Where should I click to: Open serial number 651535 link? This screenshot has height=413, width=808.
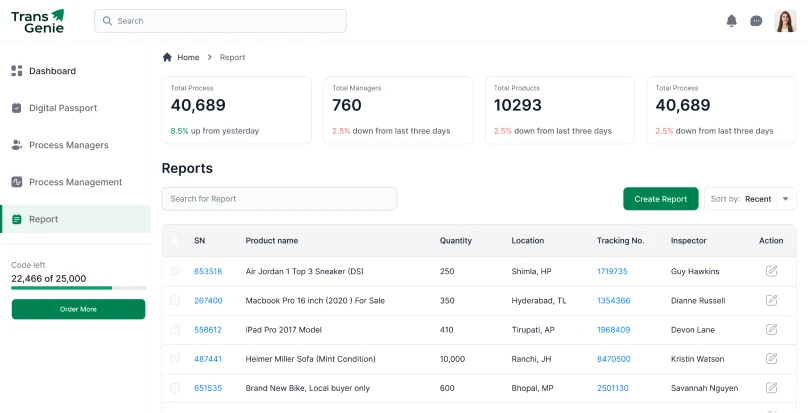coord(208,388)
